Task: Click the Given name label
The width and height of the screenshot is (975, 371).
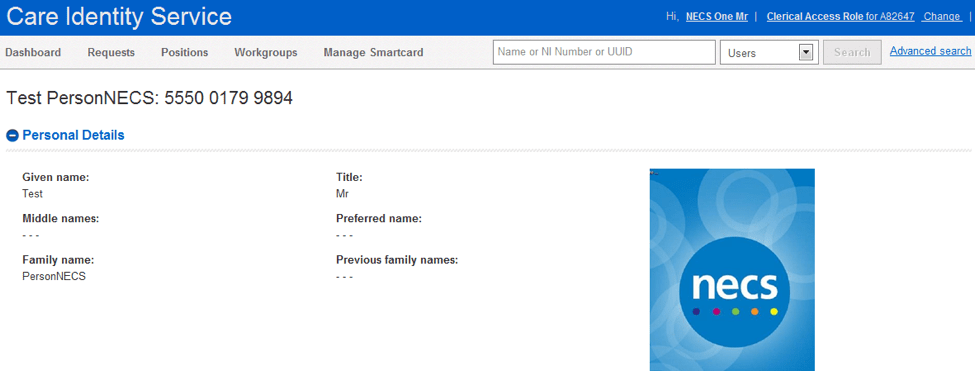Action: coord(56,178)
